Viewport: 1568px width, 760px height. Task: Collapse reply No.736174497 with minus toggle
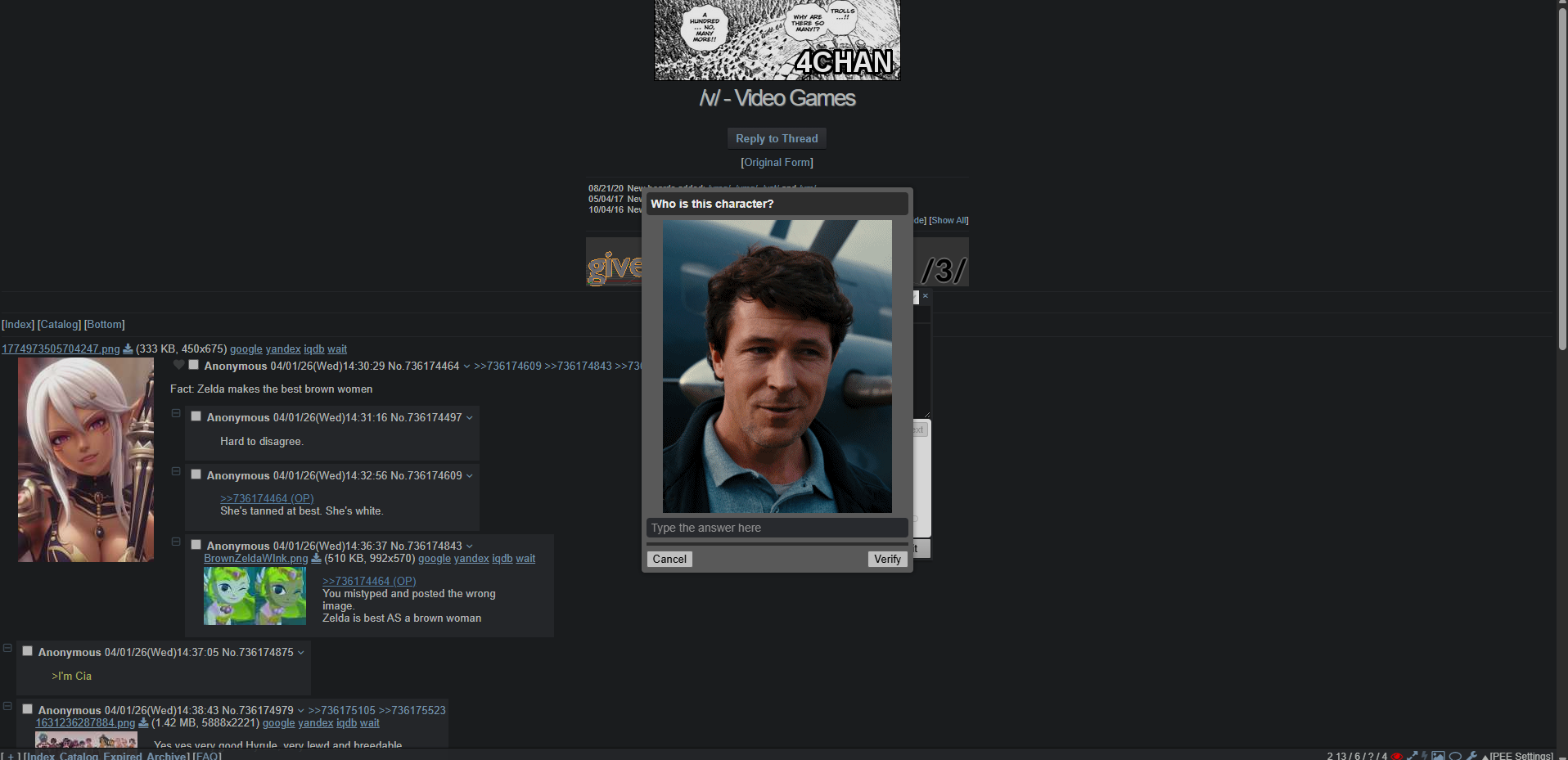point(176,414)
